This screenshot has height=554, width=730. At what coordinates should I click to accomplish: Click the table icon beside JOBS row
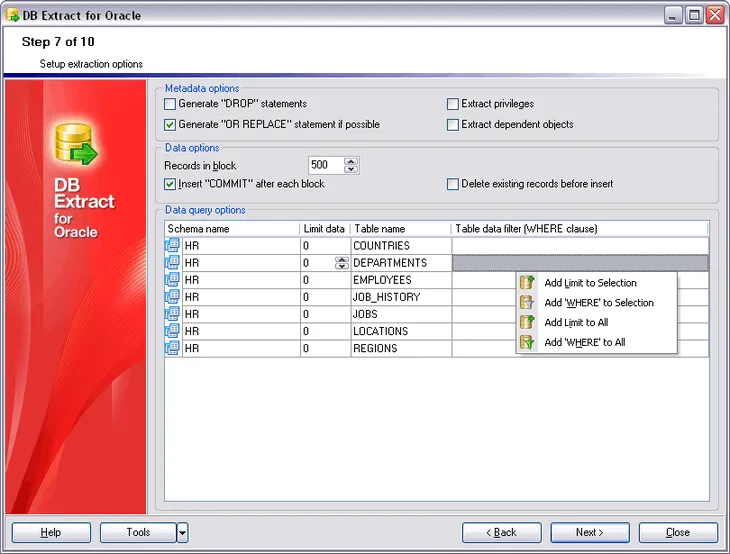point(172,314)
